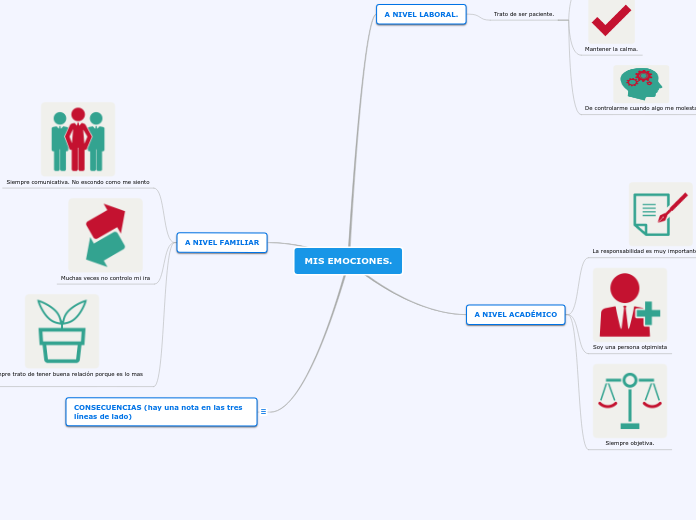Select 'Mantener la calma.' text
696x520 pixels.
611,49
